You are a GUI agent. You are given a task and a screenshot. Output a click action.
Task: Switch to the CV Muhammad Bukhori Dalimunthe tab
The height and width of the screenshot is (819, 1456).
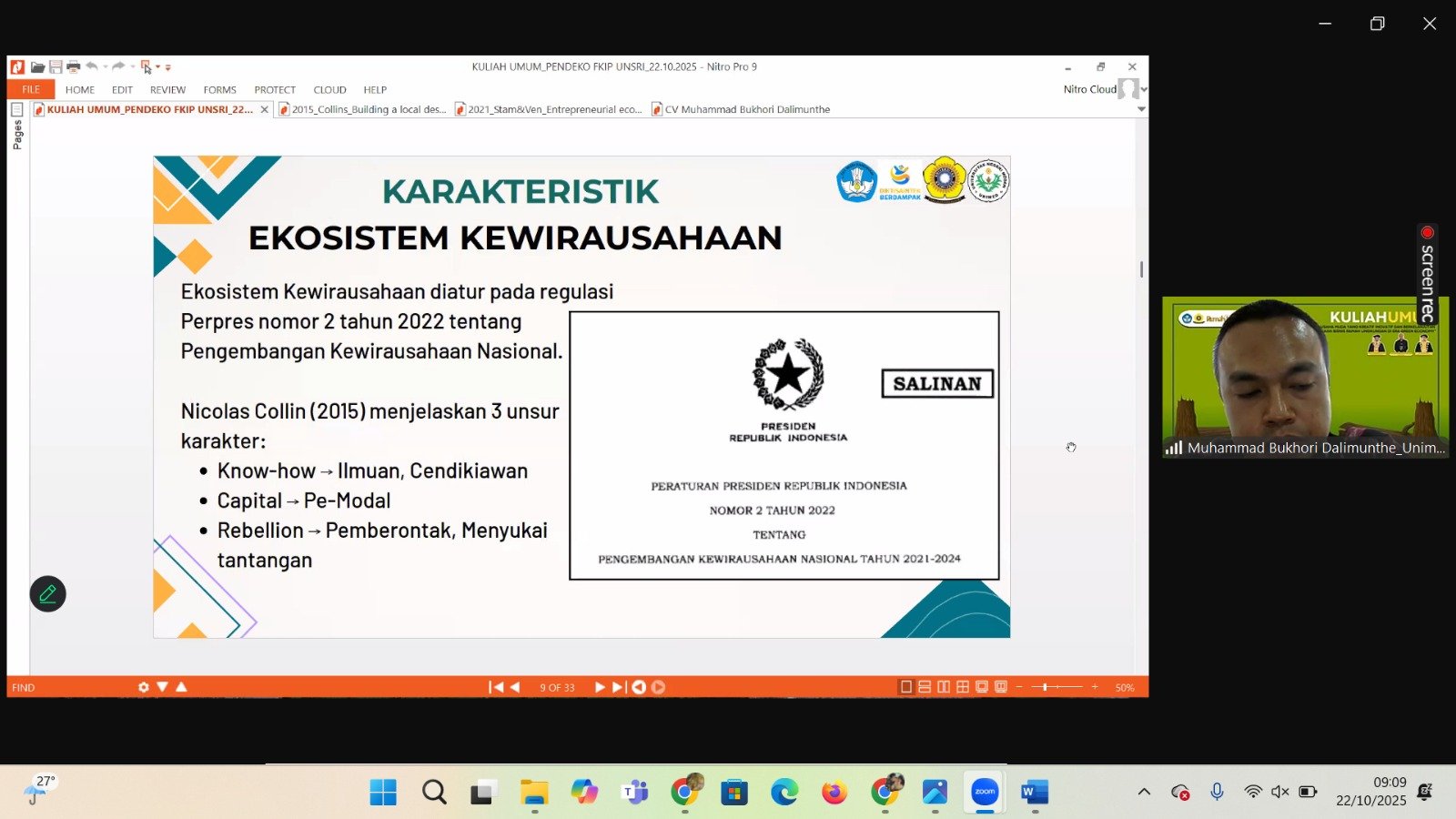click(x=746, y=109)
